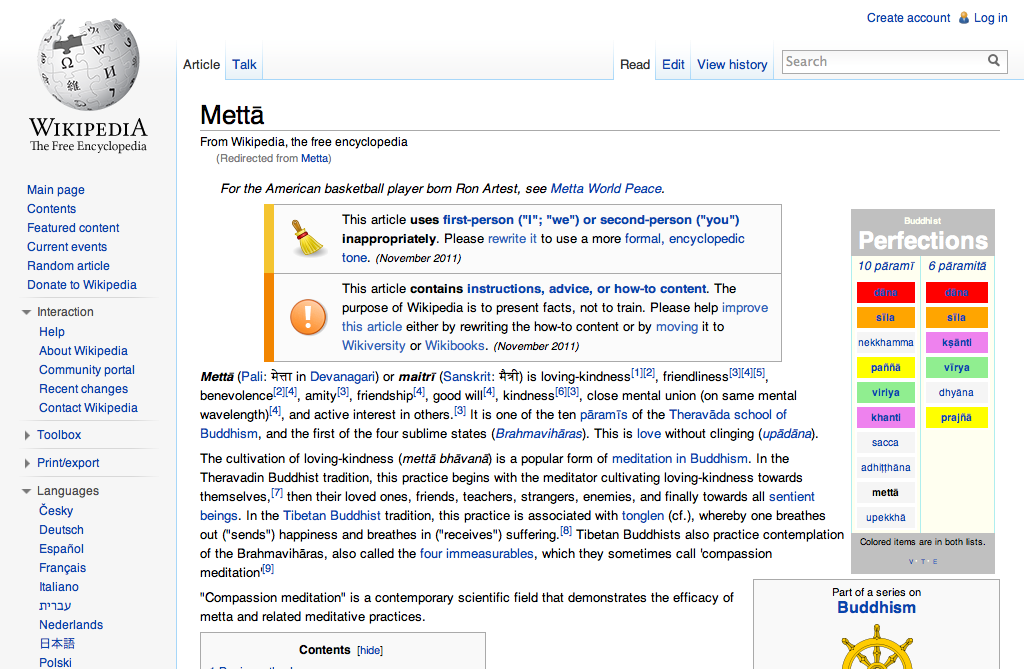
Task: Open the Metta World Peace link
Action: click(x=606, y=189)
